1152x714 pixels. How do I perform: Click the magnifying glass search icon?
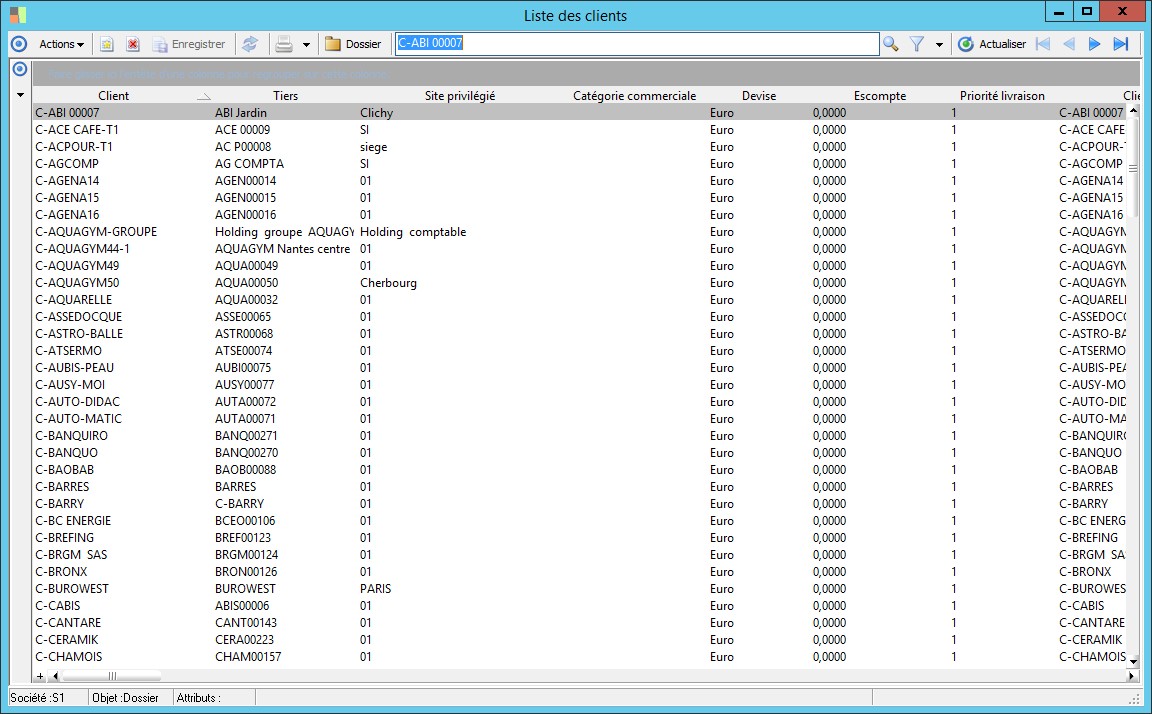890,44
